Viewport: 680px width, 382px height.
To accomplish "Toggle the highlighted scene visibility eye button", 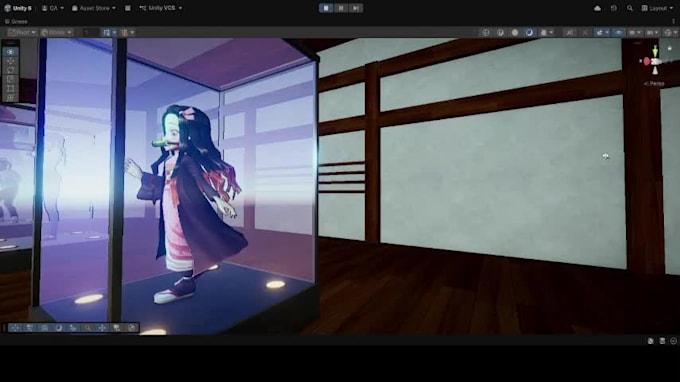I will coord(618,33).
